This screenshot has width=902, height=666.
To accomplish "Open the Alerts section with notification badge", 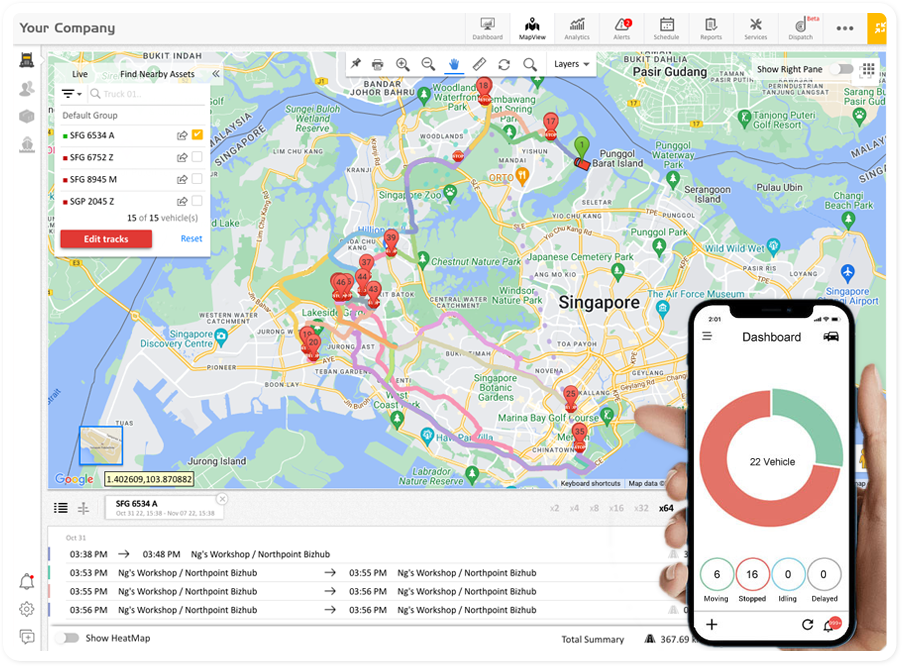I will point(622,28).
